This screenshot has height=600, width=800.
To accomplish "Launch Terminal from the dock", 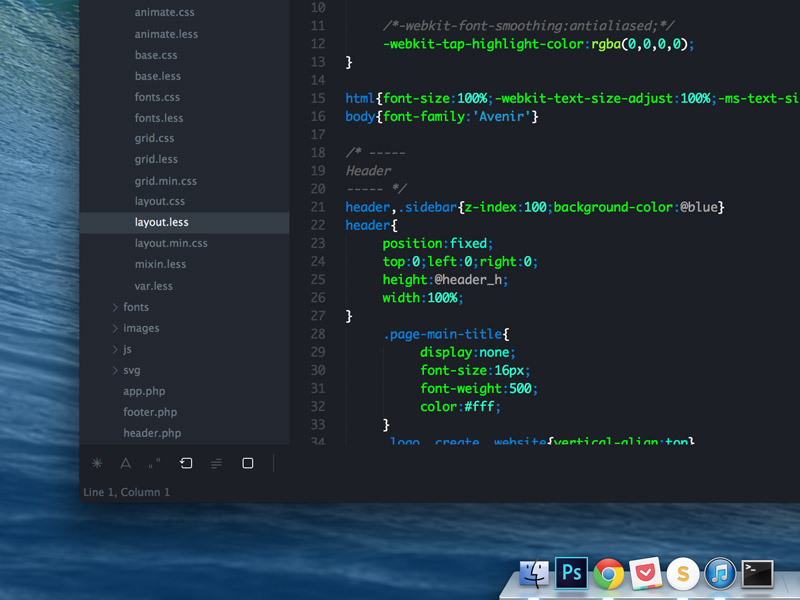I will click(757, 573).
